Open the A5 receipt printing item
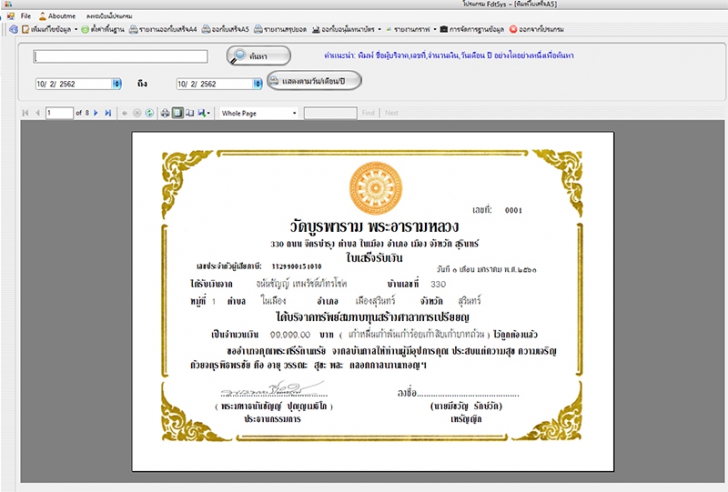The image size is (728, 492). click(x=226, y=29)
